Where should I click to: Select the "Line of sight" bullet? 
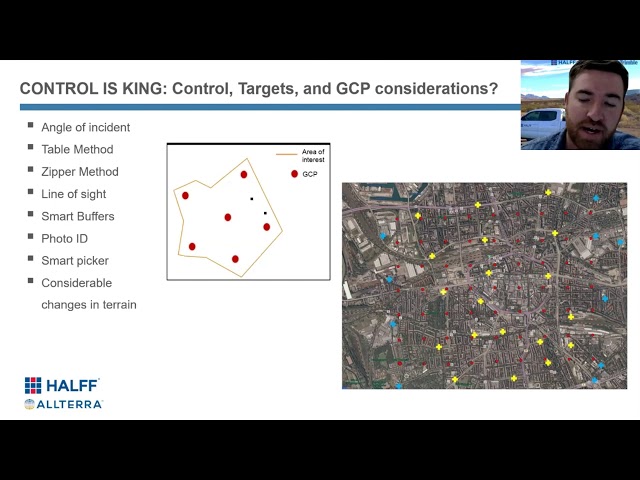(x=73, y=194)
